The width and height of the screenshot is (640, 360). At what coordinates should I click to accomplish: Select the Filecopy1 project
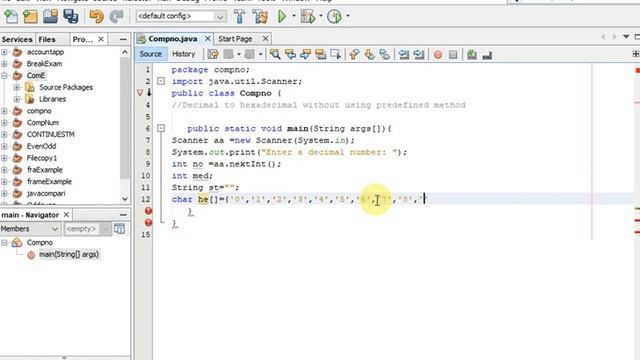point(42,158)
